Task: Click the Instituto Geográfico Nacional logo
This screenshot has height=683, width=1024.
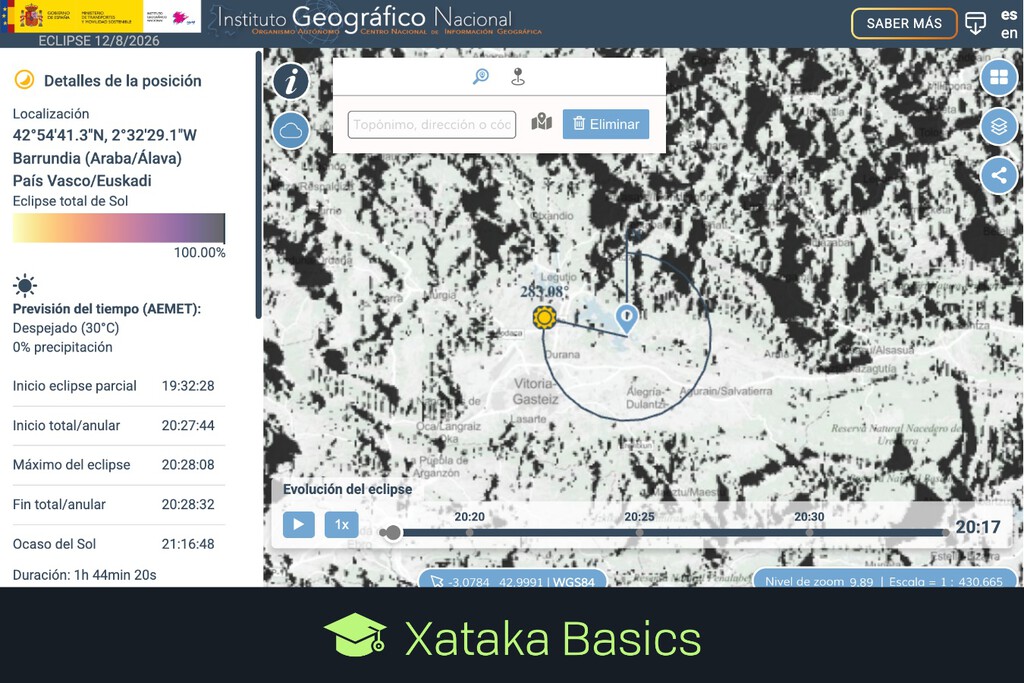Action: click(376, 20)
